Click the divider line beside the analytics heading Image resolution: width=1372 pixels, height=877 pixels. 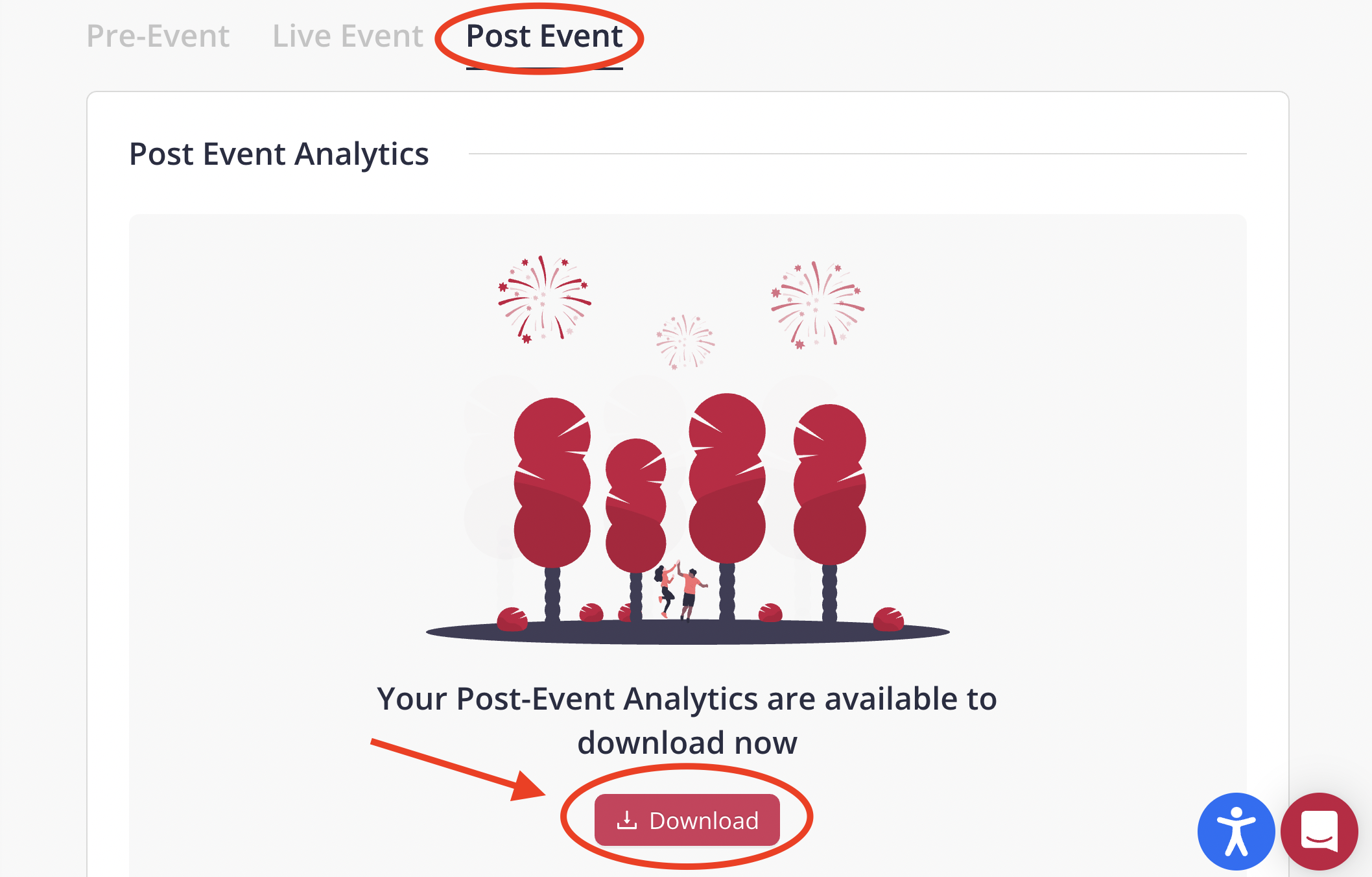(x=856, y=154)
